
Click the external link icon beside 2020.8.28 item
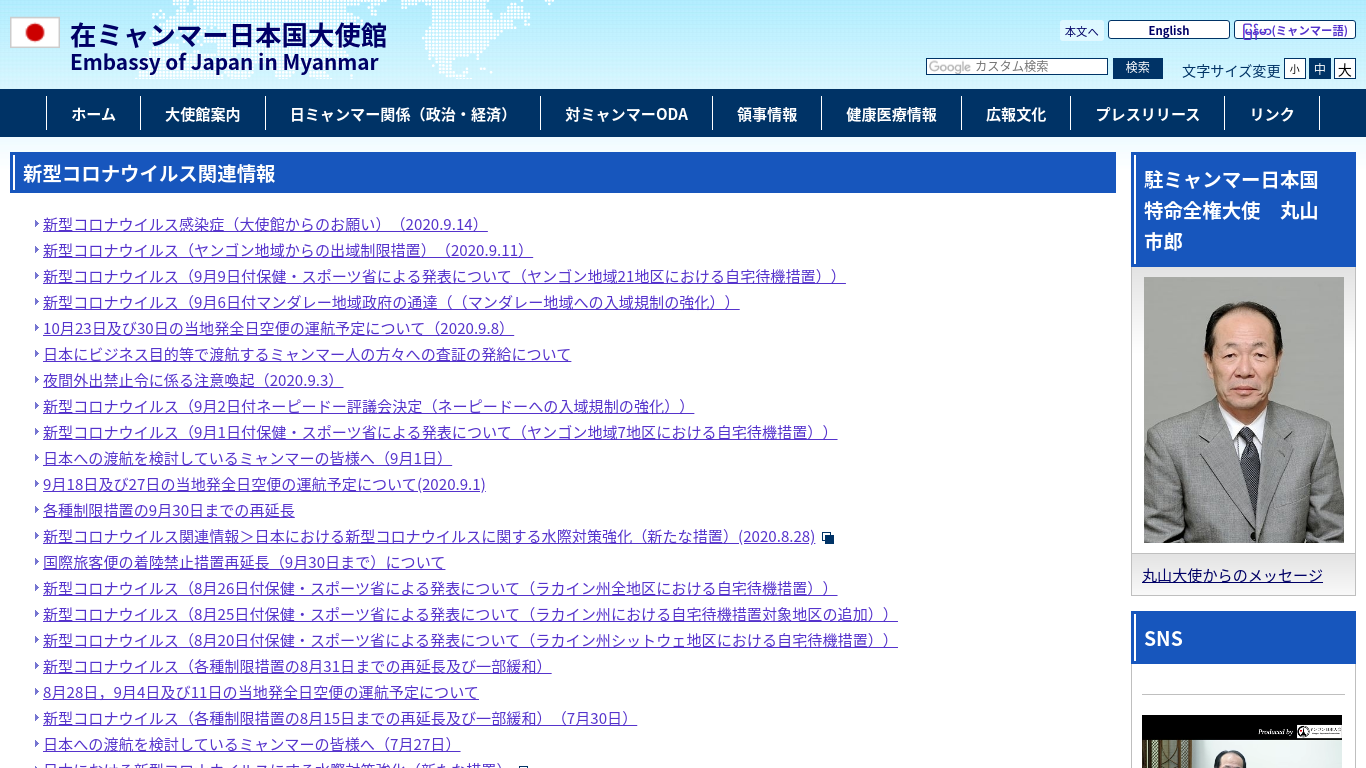click(x=828, y=538)
